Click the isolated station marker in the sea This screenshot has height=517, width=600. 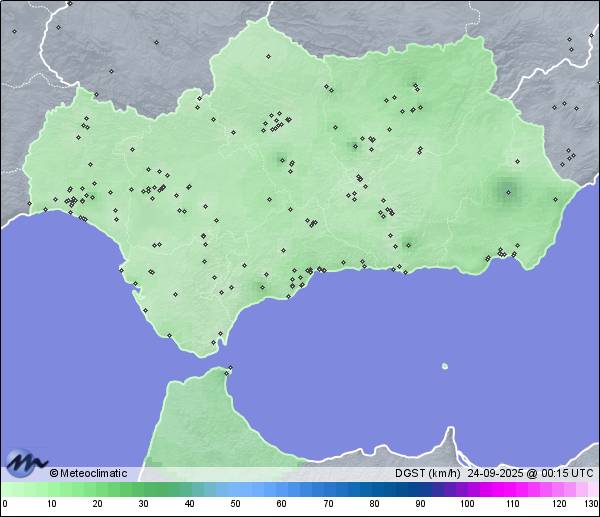[445, 366]
